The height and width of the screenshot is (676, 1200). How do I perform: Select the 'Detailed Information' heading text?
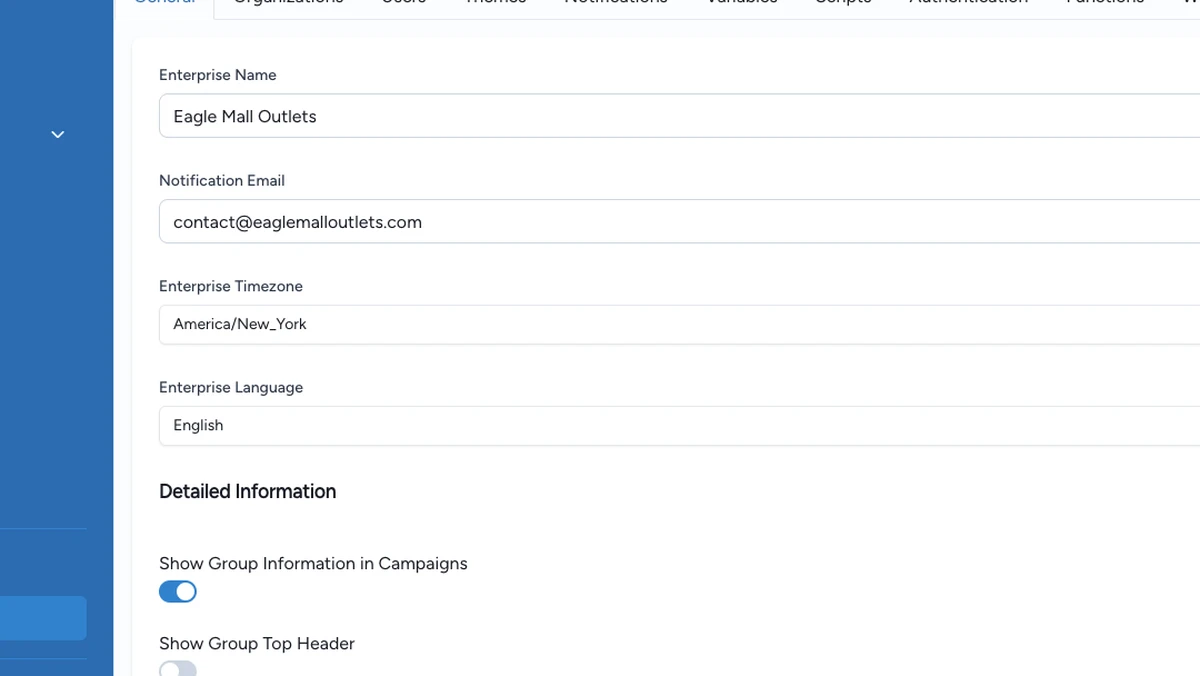pyautogui.click(x=247, y=491)
